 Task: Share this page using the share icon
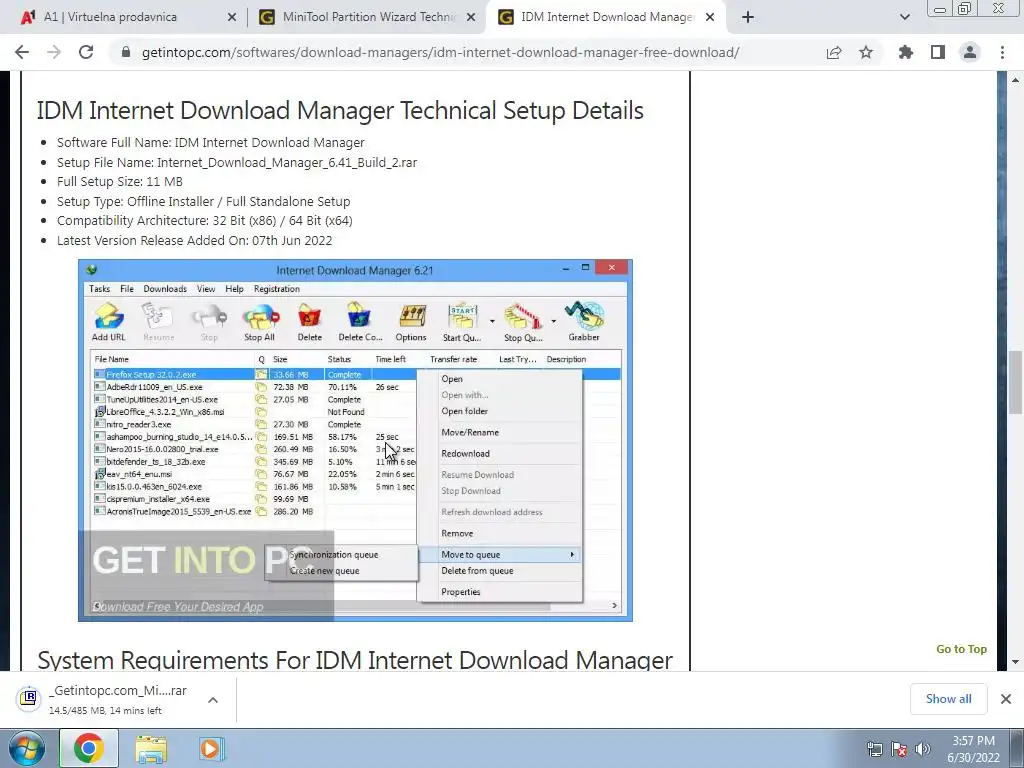[x=834, y=52]
